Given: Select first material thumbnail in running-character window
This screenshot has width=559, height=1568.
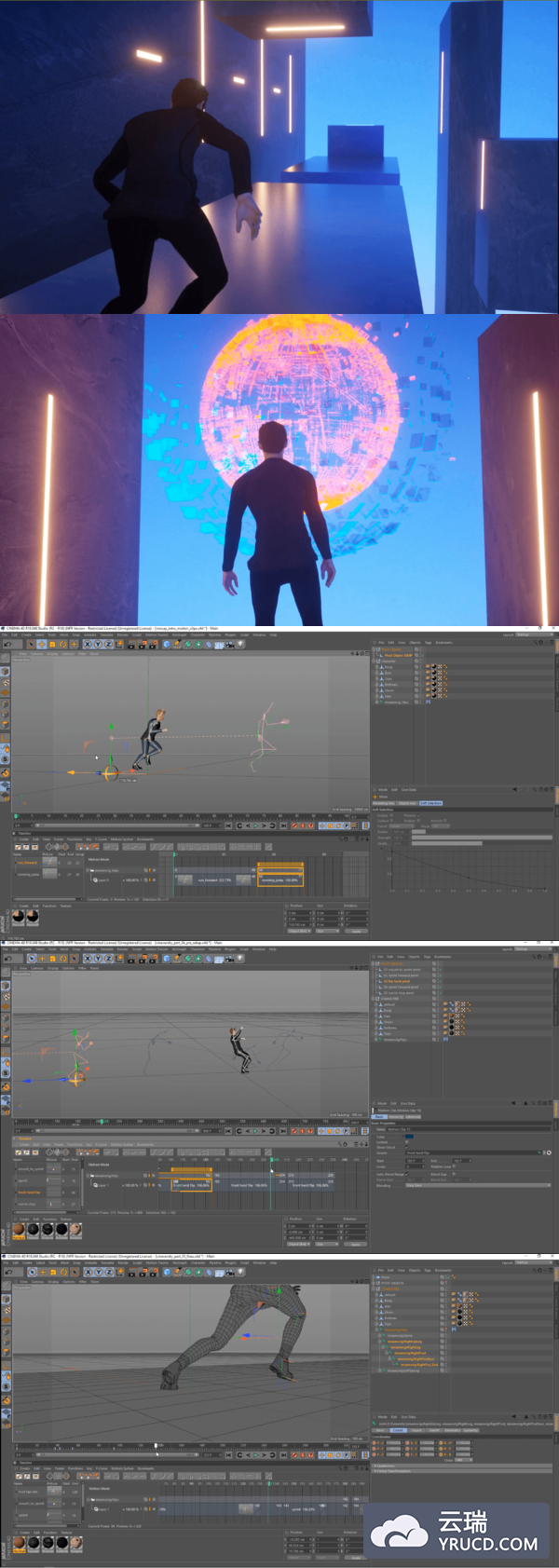Looking at the screenshot, I should (19, 917).
